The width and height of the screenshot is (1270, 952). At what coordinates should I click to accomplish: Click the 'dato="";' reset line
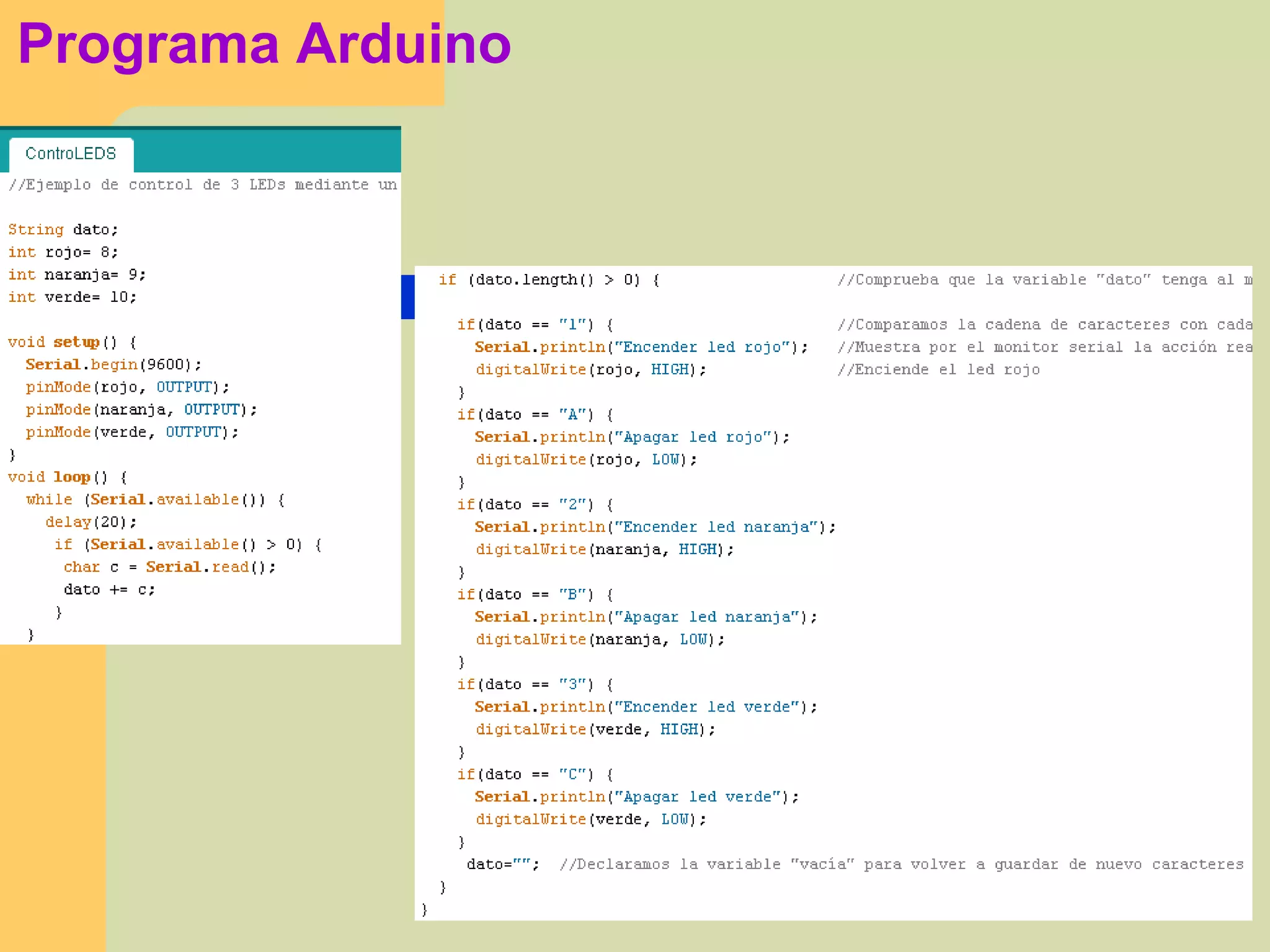tap(503, 864)
